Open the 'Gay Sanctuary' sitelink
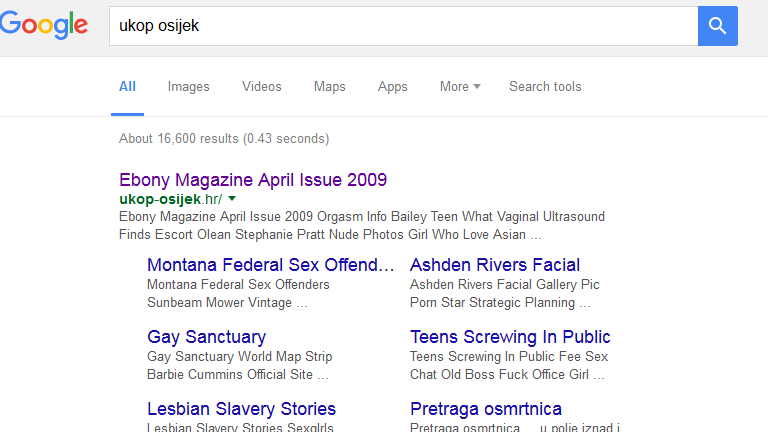 (x=206, y=337)
